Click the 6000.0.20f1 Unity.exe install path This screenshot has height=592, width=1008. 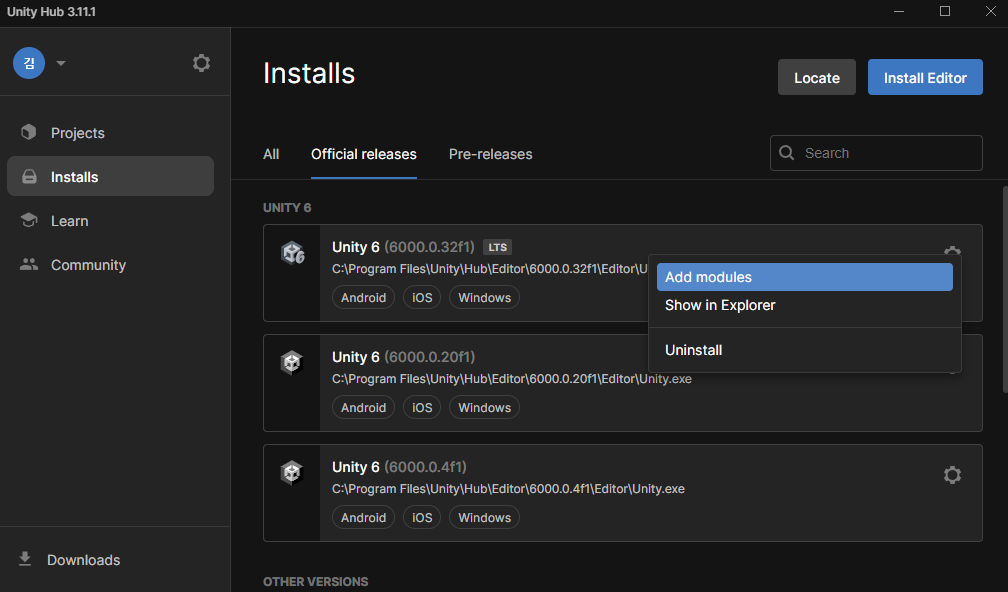point(512,379)
